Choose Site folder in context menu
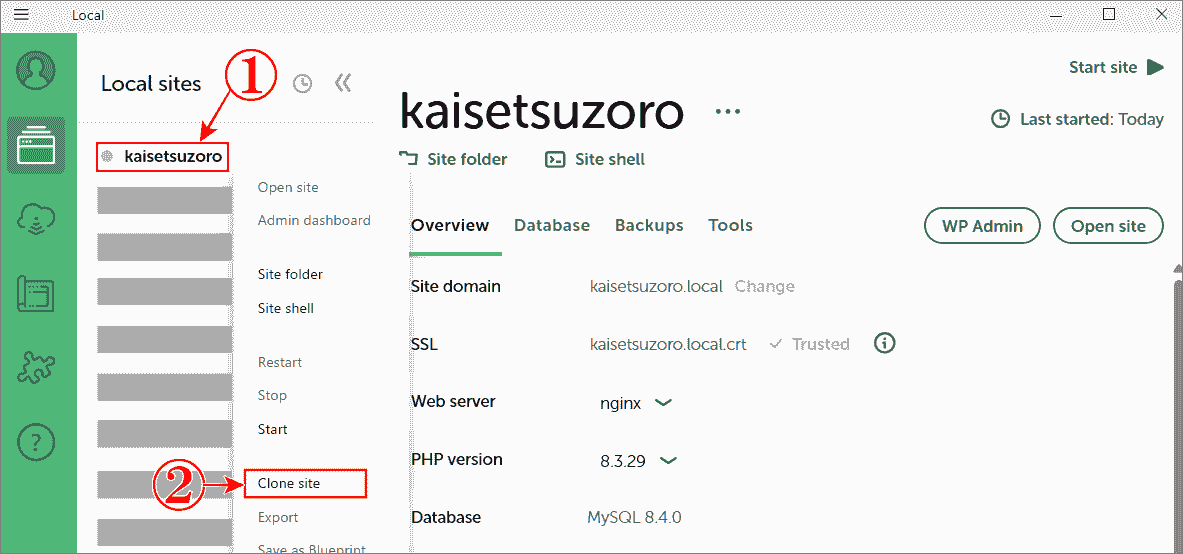The image size is (1183, 554). pos(290,274)
